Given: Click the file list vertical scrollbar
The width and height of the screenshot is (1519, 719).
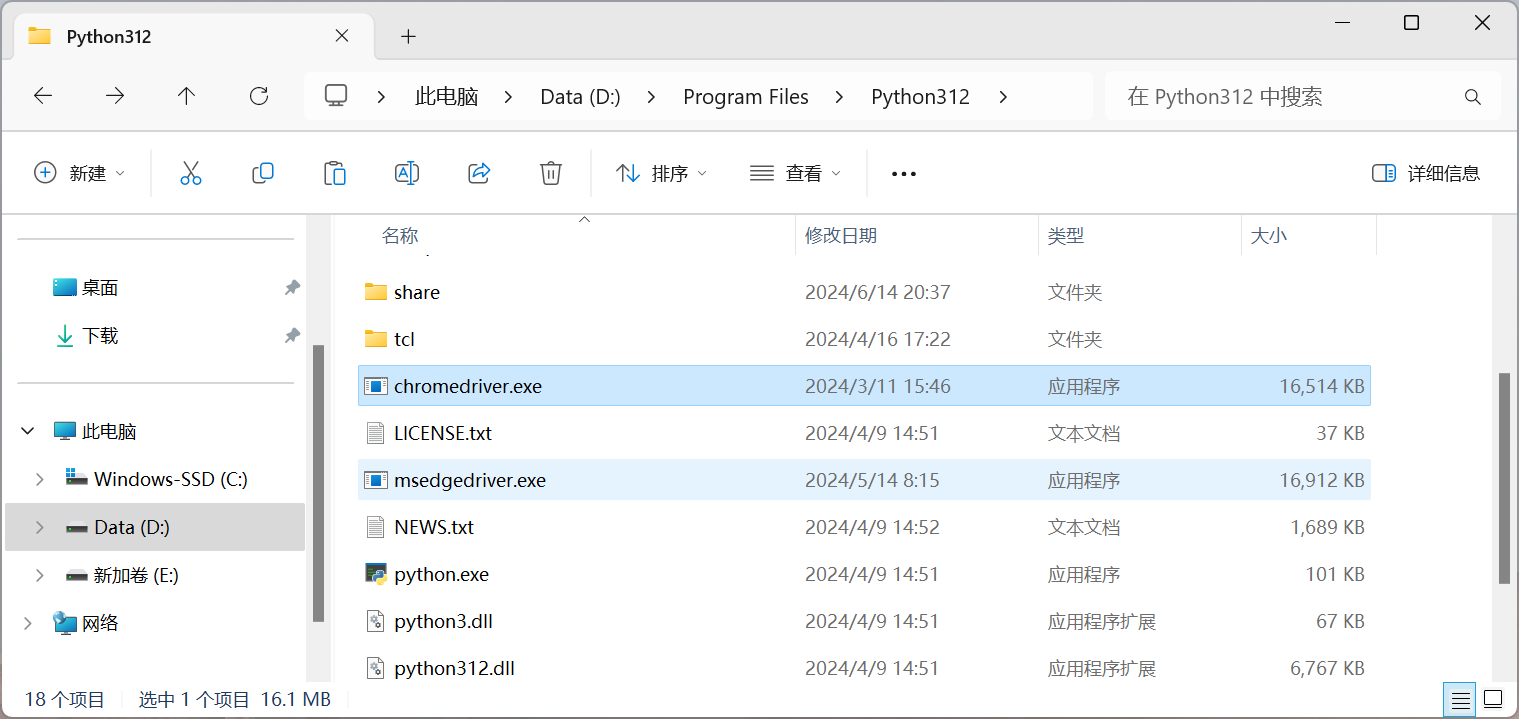Looking at the screenshot, I should click(1505, 478).
